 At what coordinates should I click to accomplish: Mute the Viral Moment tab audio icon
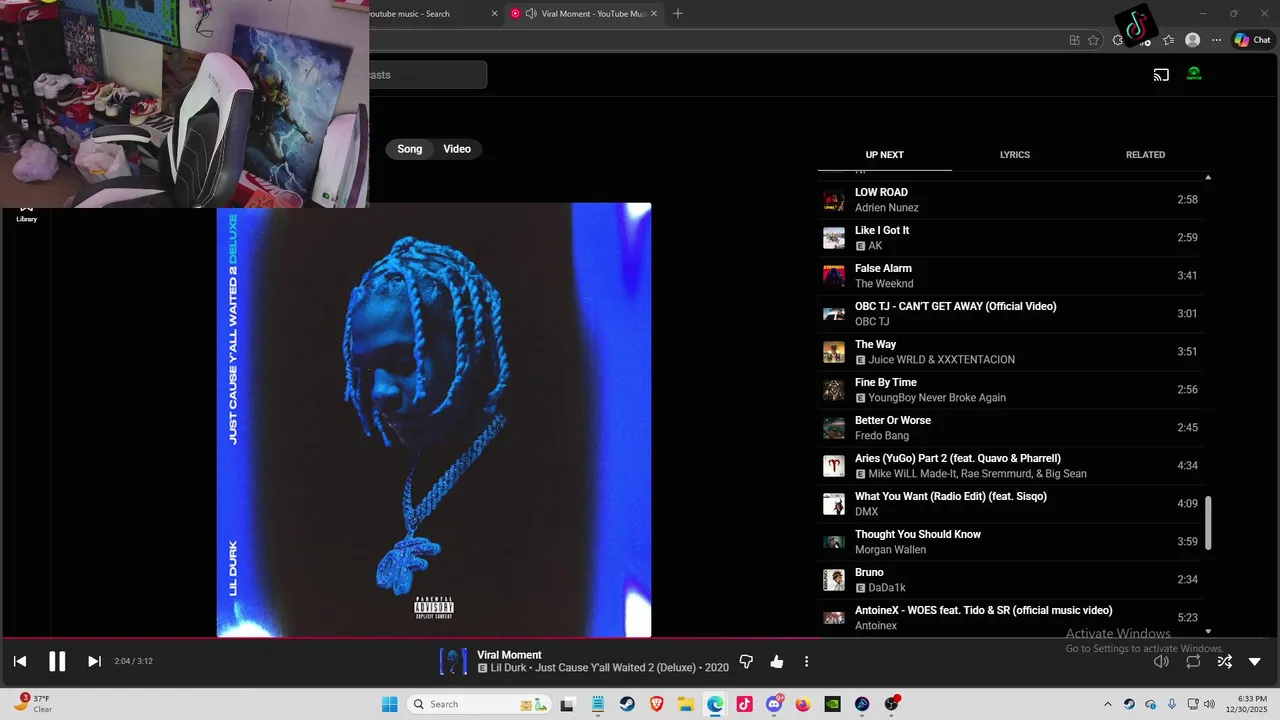pyautogui.click(x=531, y=14)
